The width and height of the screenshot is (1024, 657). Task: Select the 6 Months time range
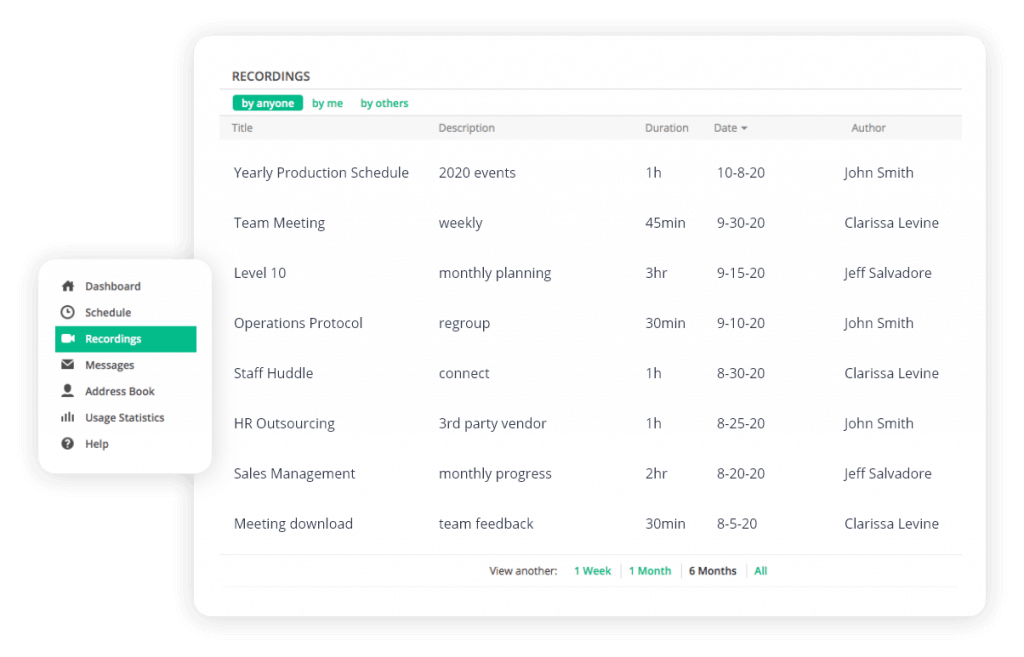(x=712, y=570)
